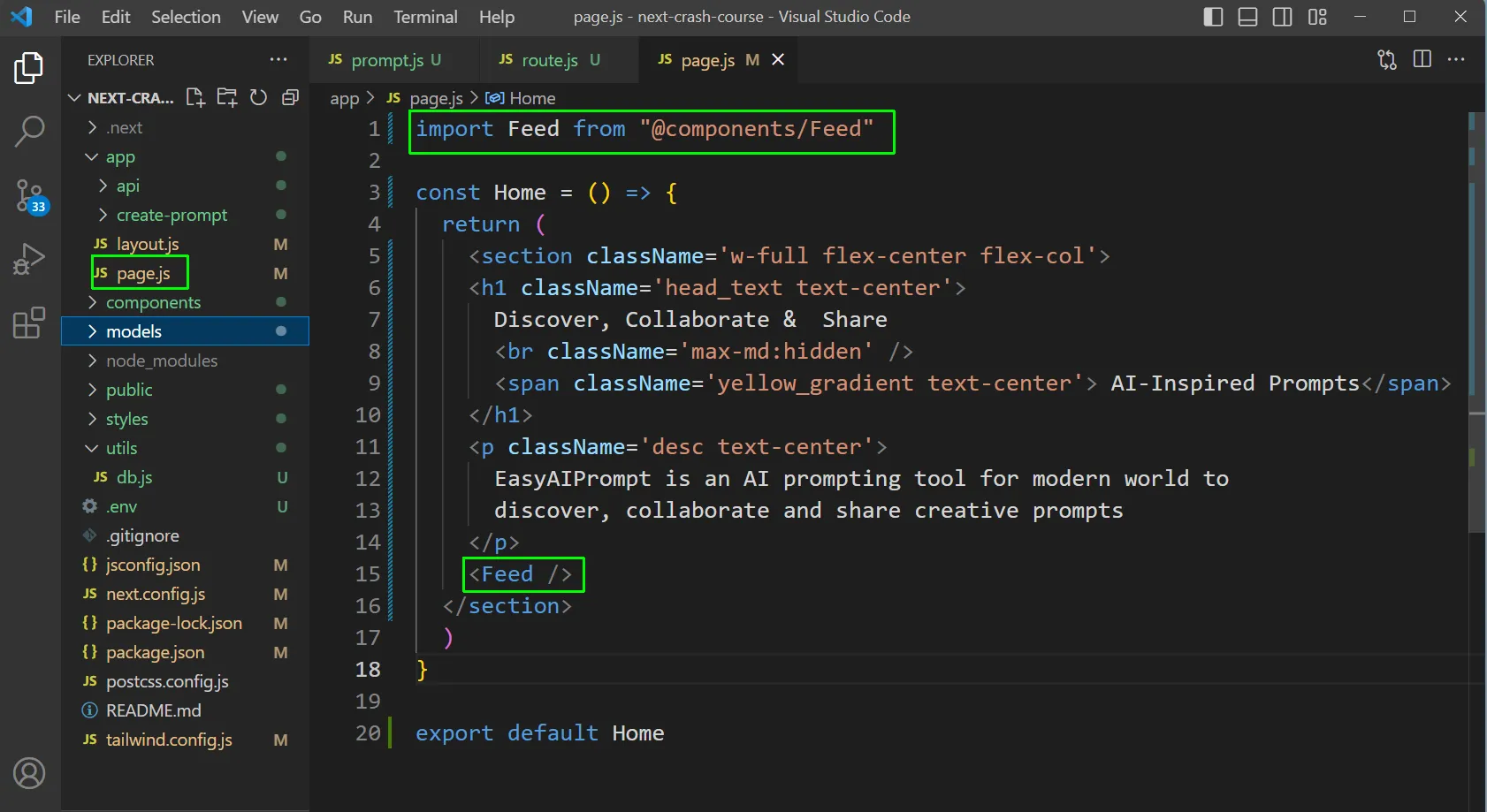Screen dimensions: 1487x812
Task: Open next.config.js in Explorer
Action: [x=186, y=594]
